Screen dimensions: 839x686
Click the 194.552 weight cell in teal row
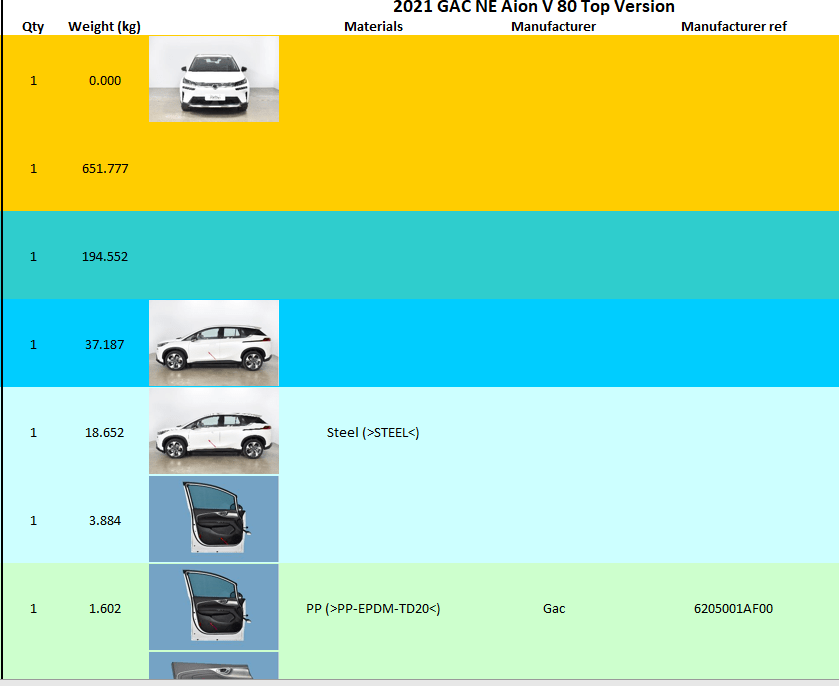105,256
